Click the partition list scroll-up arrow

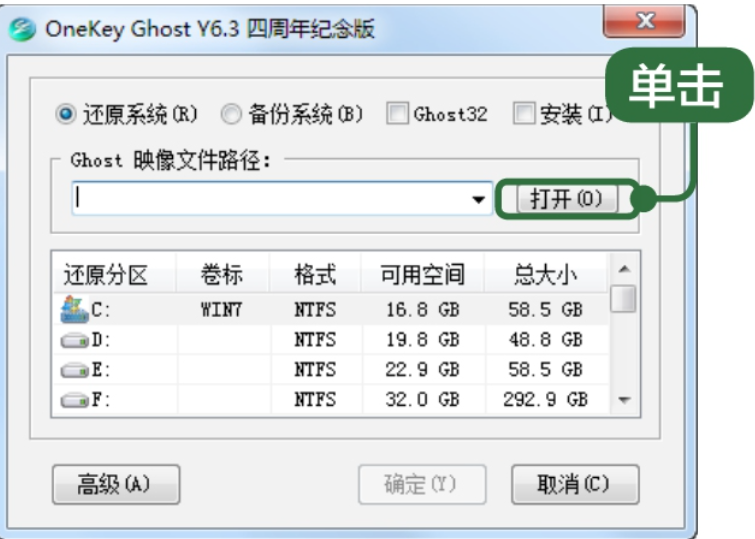click(624, 269)
